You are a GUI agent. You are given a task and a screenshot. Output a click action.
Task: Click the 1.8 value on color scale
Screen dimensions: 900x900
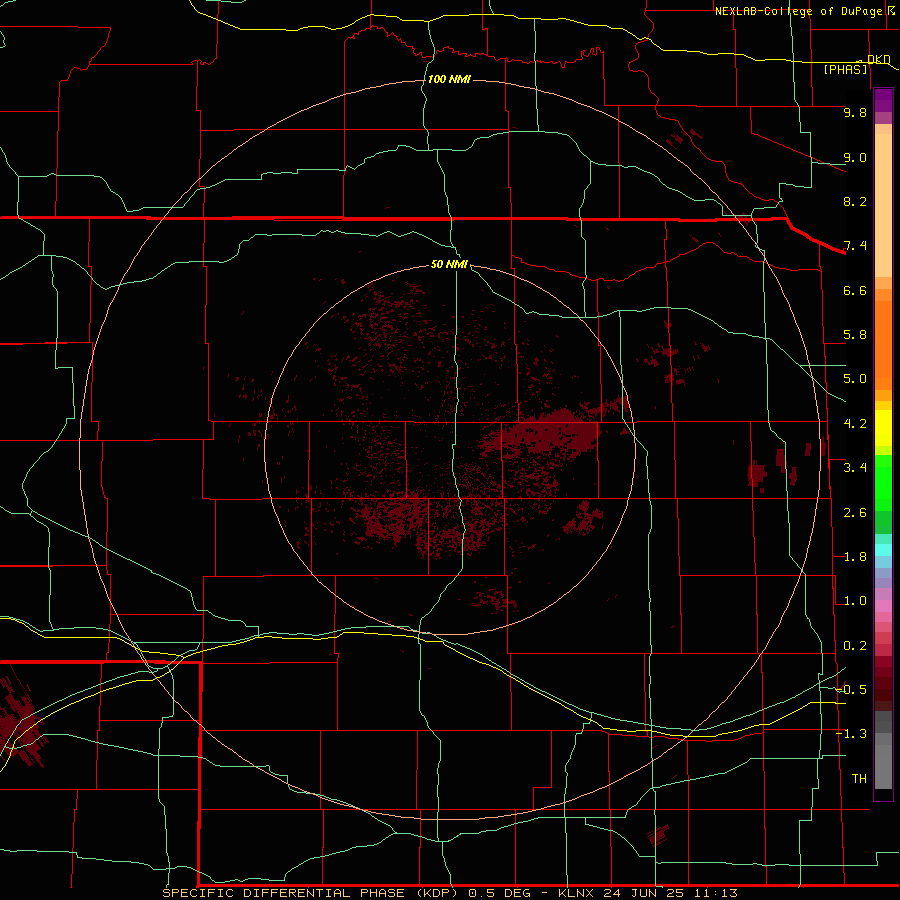tap(855, 557)
